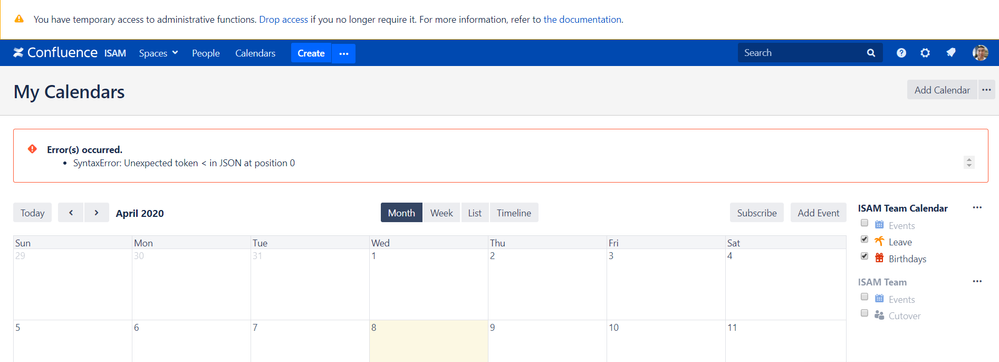Click the ISAM Team Calendar heading
999x362 pixels.
point(903,208)
